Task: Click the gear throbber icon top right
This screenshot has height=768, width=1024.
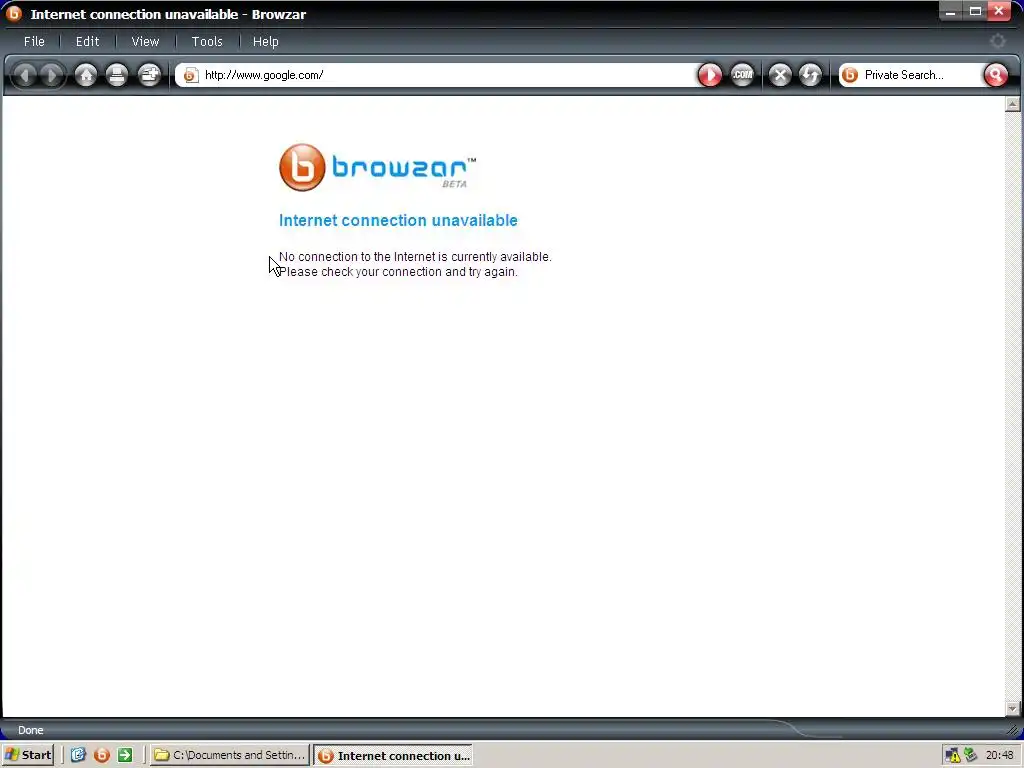Action: tap(997, 41)
